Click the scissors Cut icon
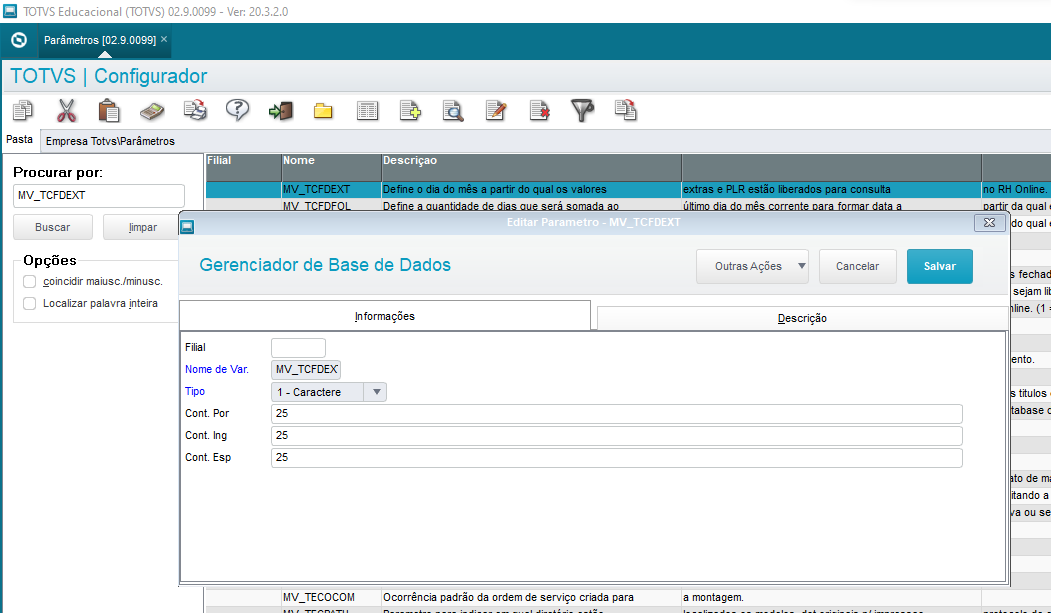 coord(66,111)
